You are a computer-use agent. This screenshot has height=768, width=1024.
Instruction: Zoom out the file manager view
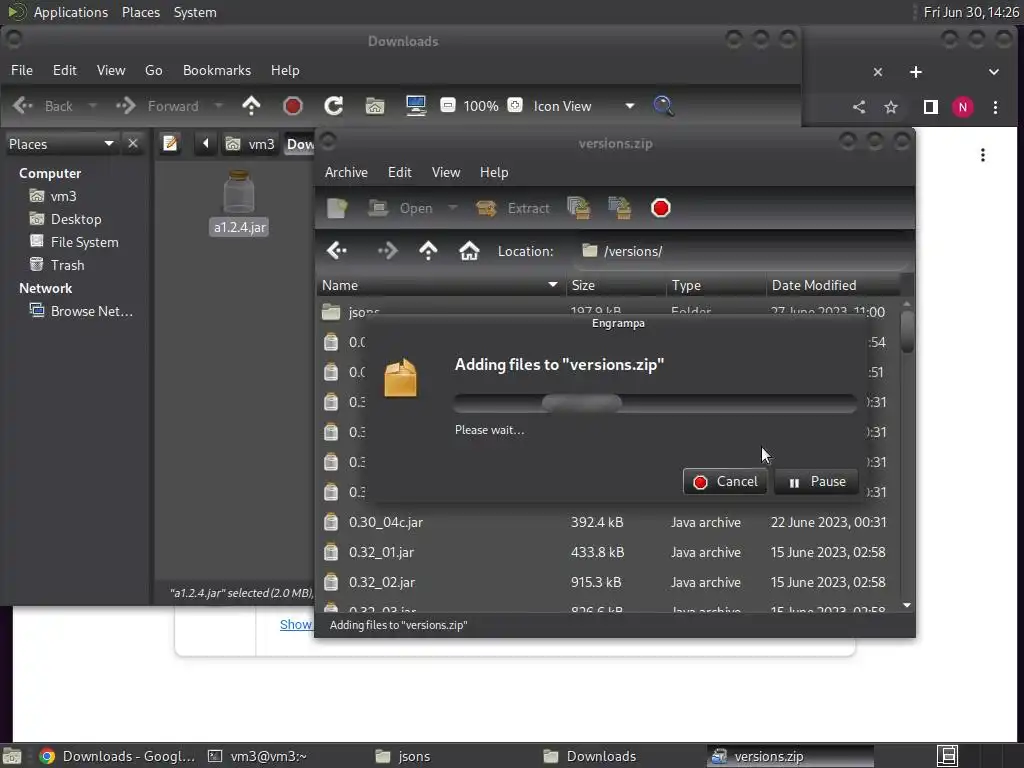(x=448, y=105)
